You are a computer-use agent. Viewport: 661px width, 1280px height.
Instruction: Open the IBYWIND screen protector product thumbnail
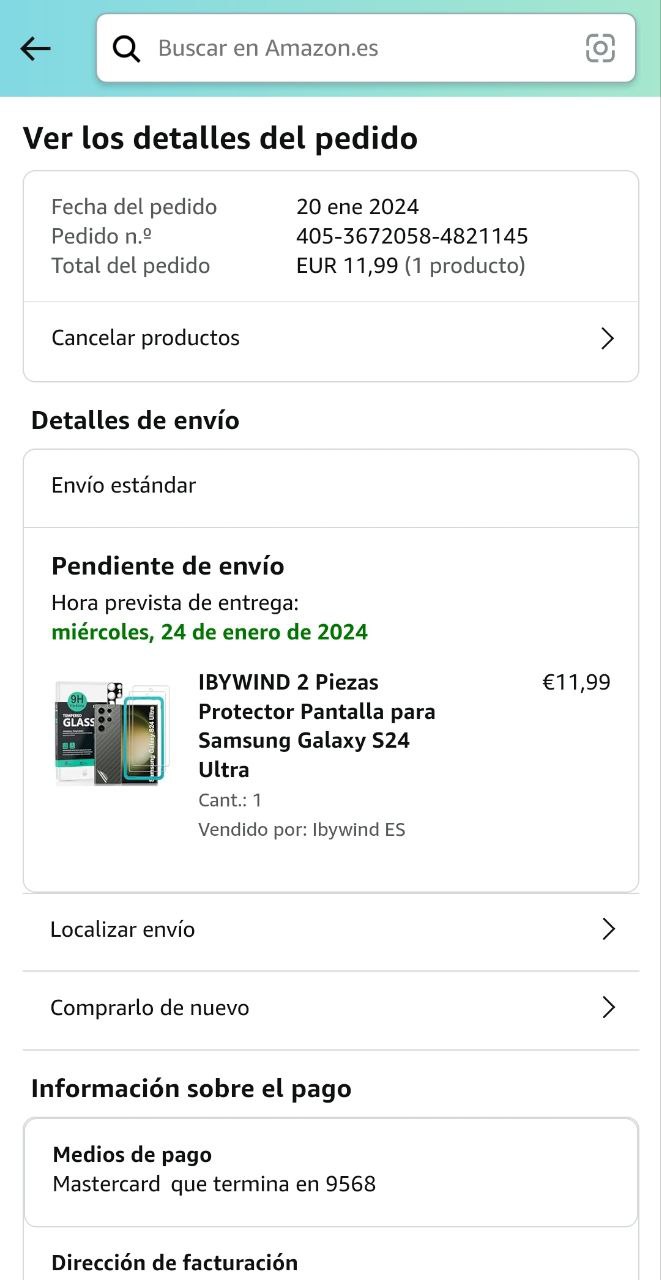click(113, 733)
